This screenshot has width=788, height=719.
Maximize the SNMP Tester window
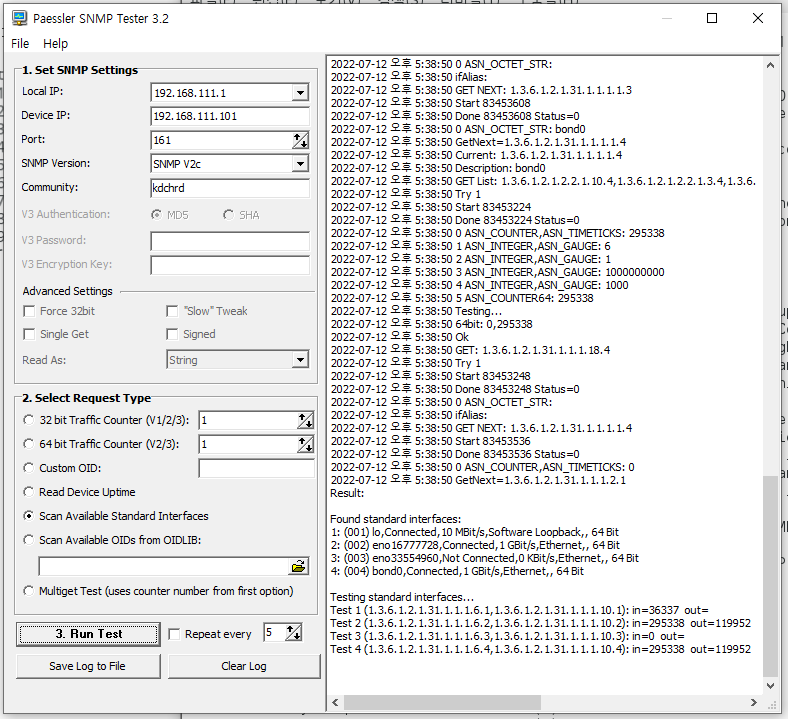pos(712,19)
